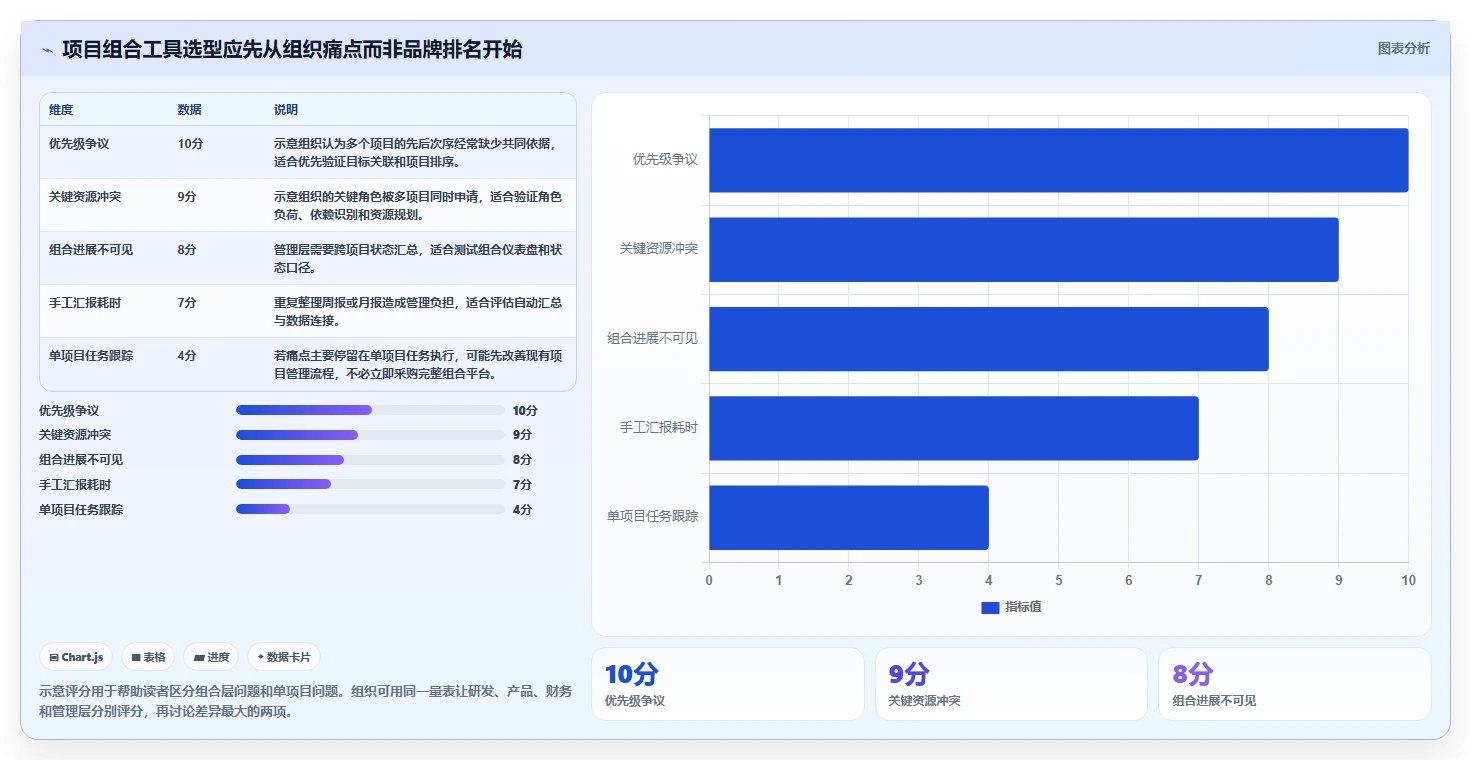1471x760 pixels.
Task: Toggle the 指标值 legend label
Action: (x=1023, y=607)
